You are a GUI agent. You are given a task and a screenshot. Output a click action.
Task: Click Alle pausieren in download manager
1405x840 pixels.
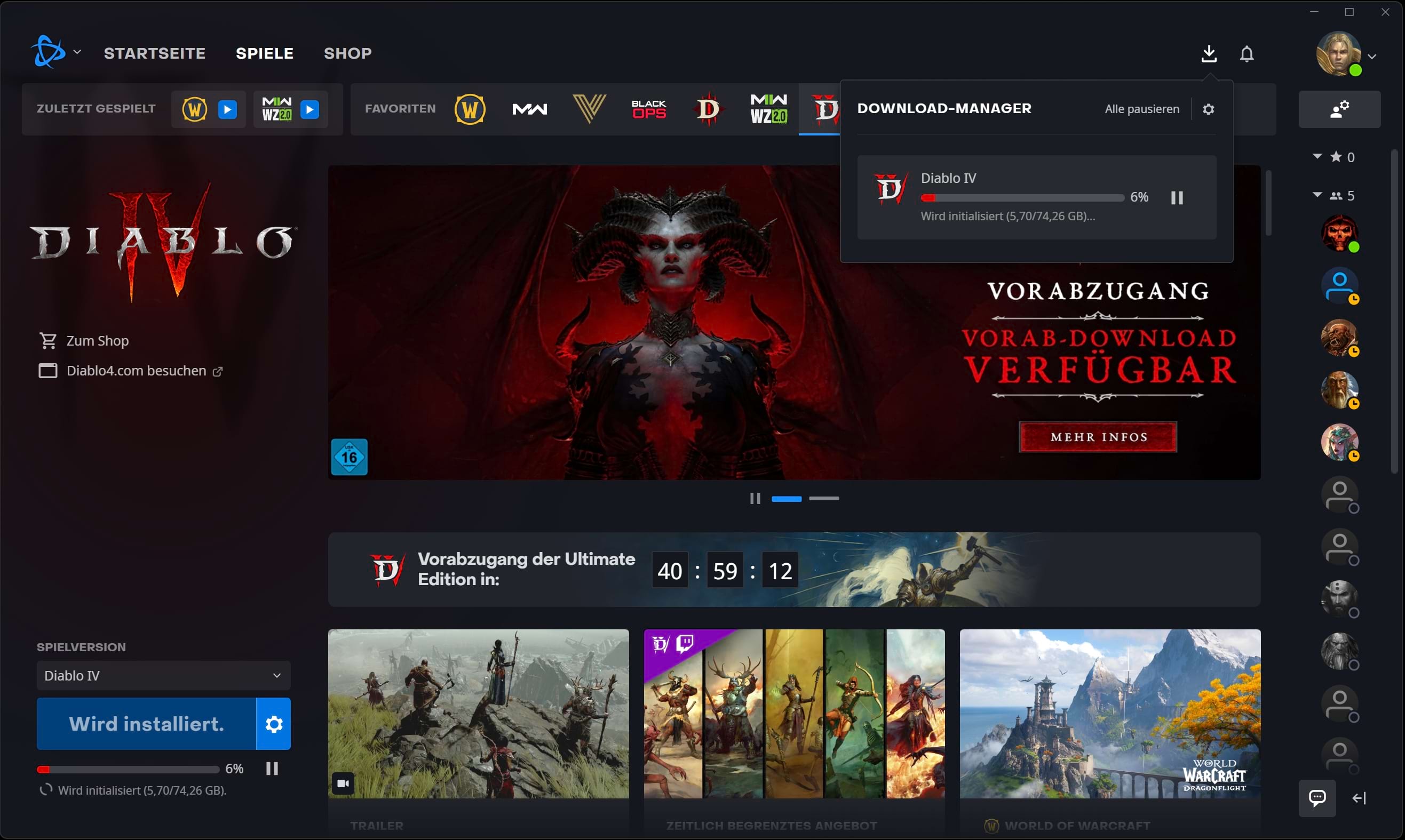(1142, 109)
